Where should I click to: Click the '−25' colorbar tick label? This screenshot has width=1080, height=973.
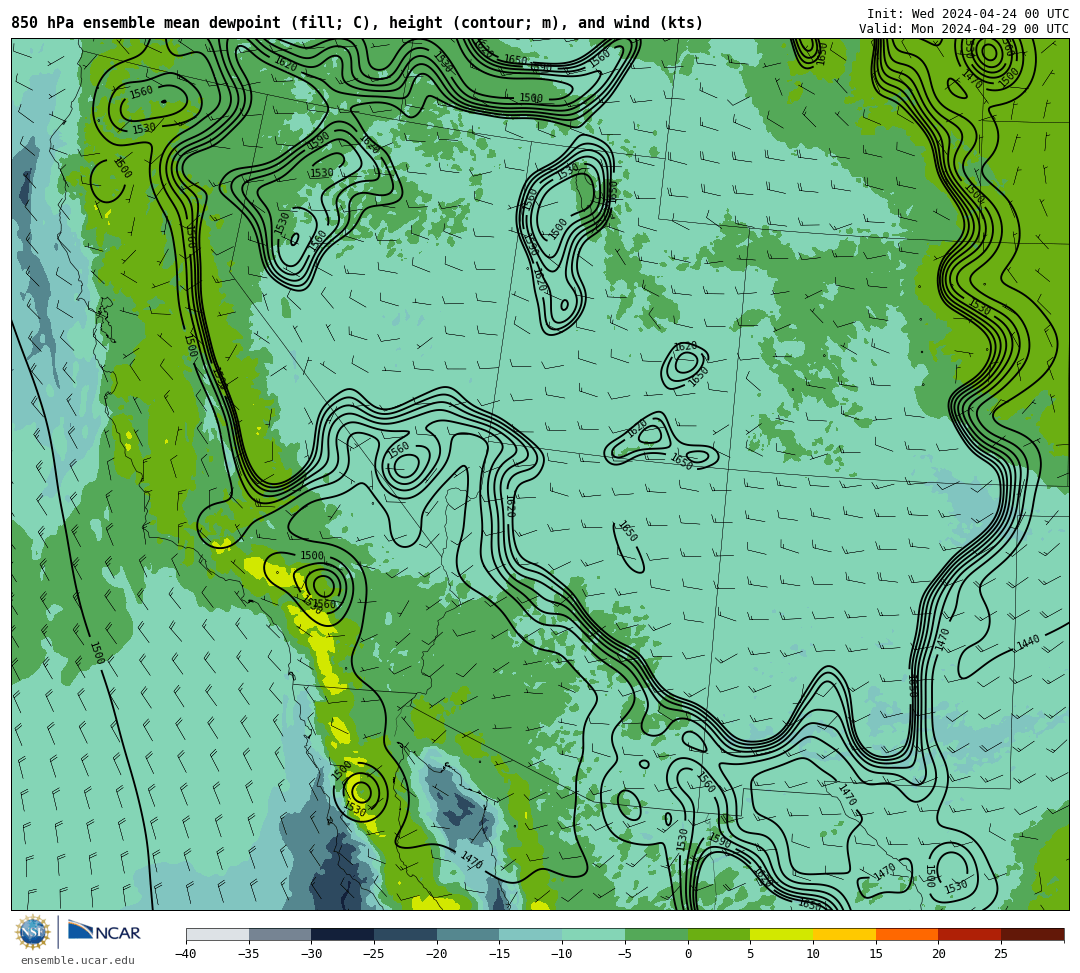(374, 954)
